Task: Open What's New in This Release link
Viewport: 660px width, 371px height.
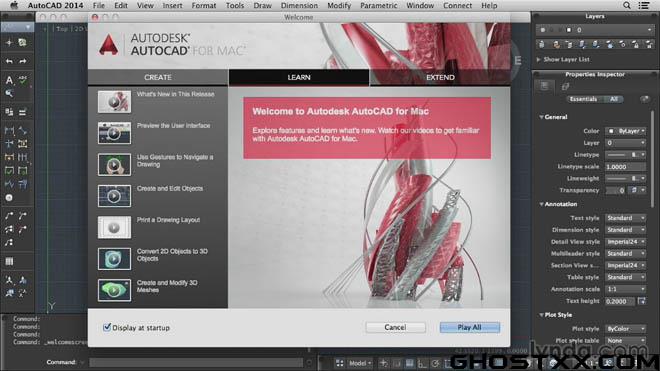Action: tap(176, 94)
